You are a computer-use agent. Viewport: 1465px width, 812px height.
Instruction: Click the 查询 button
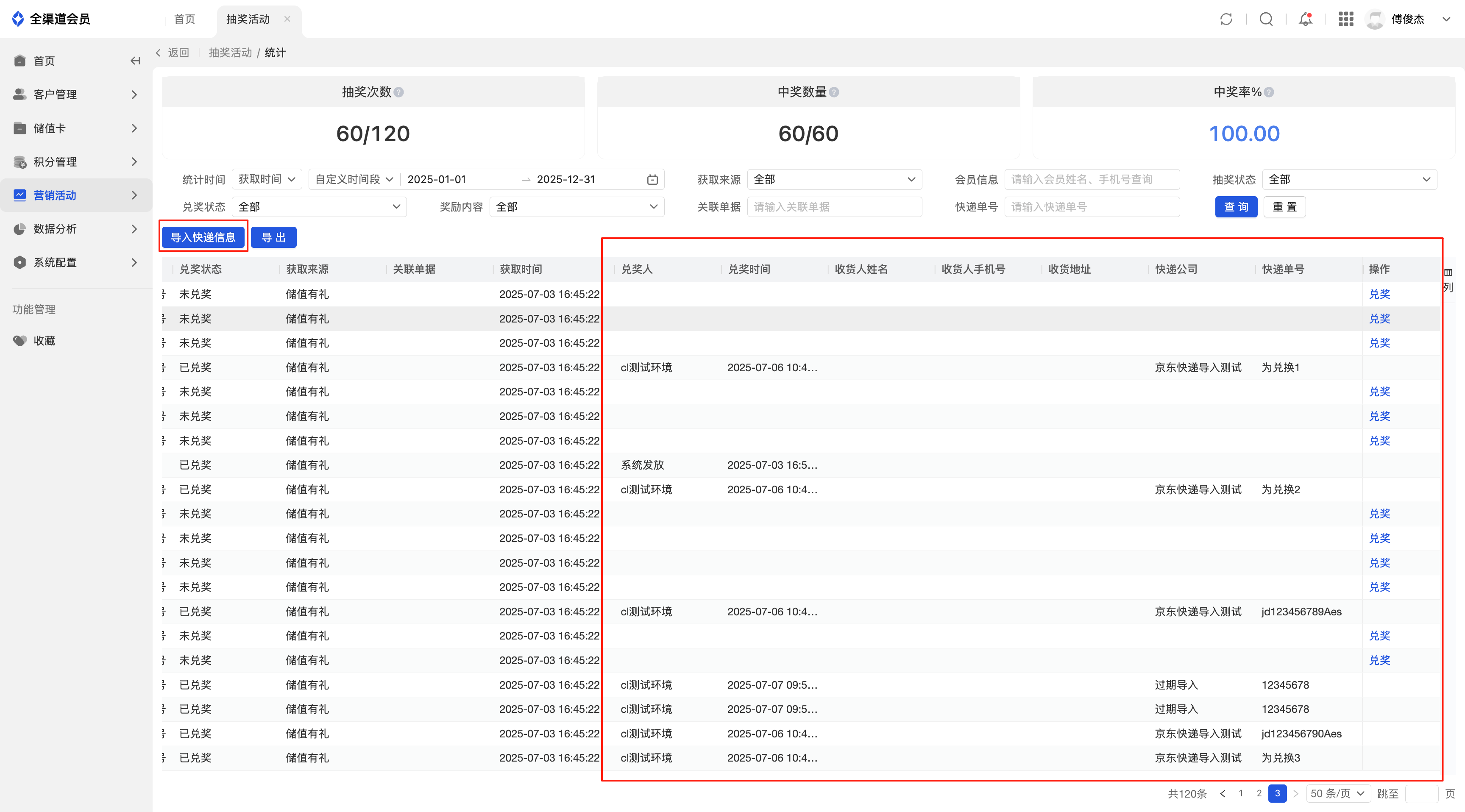pos(1237,207)
